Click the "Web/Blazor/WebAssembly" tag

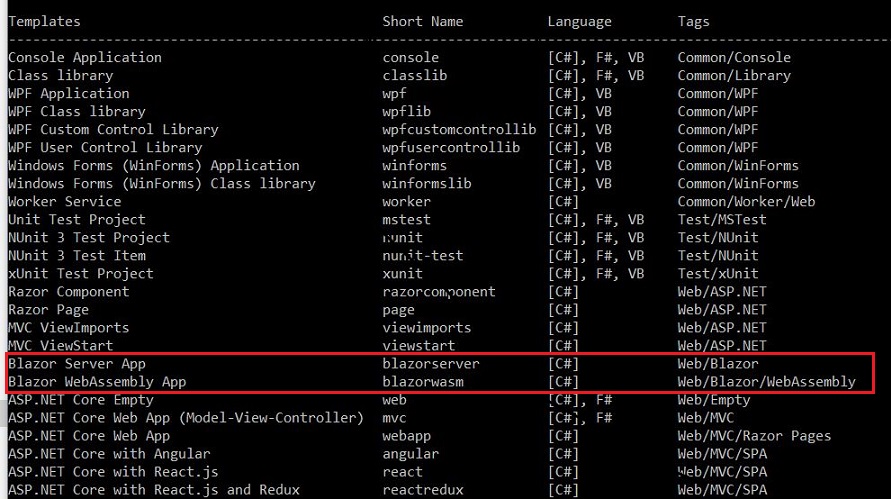click(x=766, y=382)
